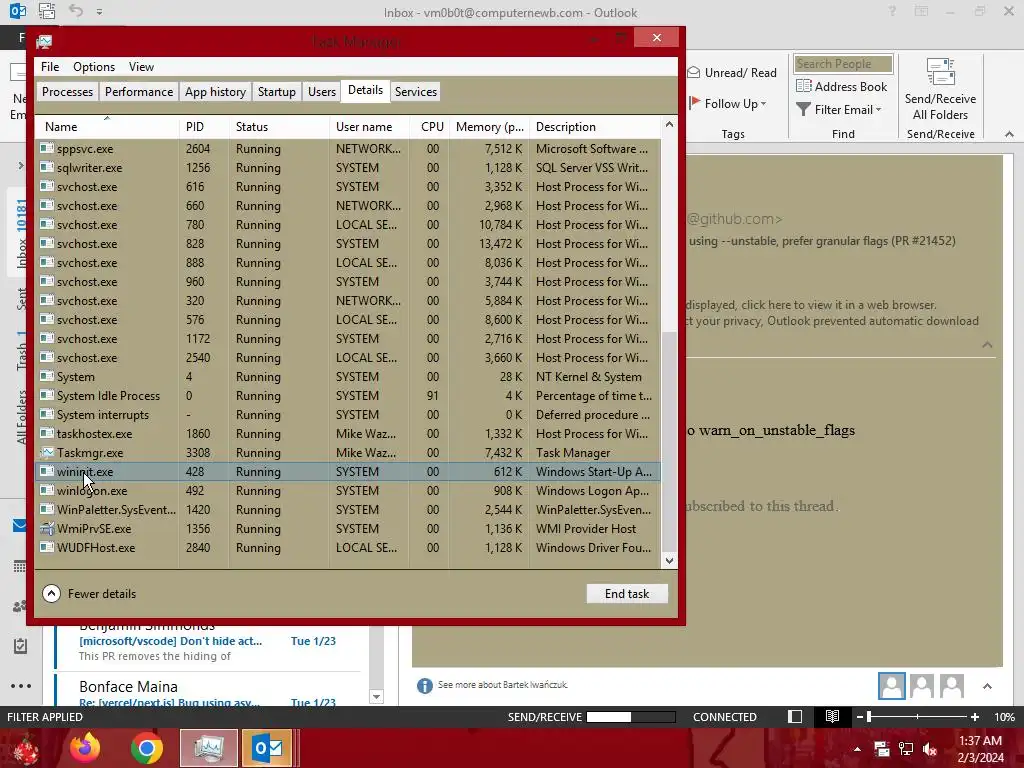Sort processes by User name column header
Image resolution: width=1024 pixels, height=768 pixels.
pyautogui.click(x=370, y=127)
